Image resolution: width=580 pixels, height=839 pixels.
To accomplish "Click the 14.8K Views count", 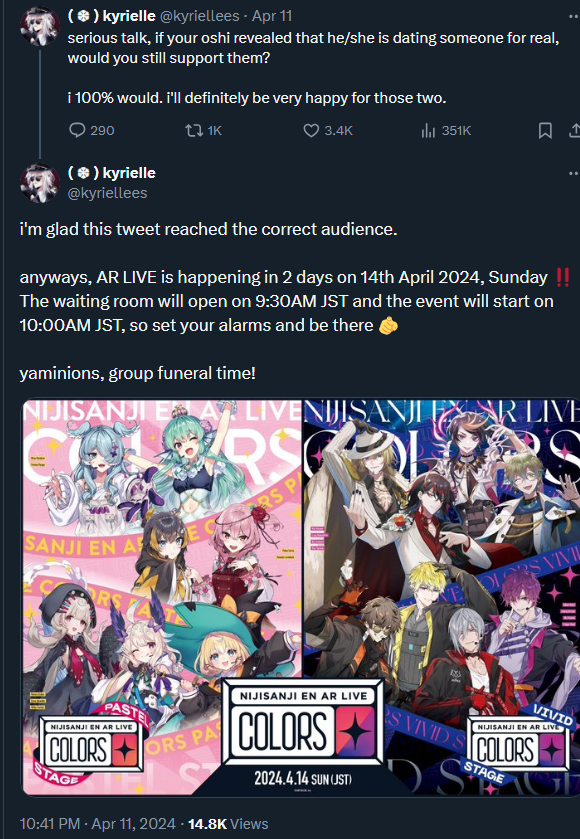I will pos(228,823).
